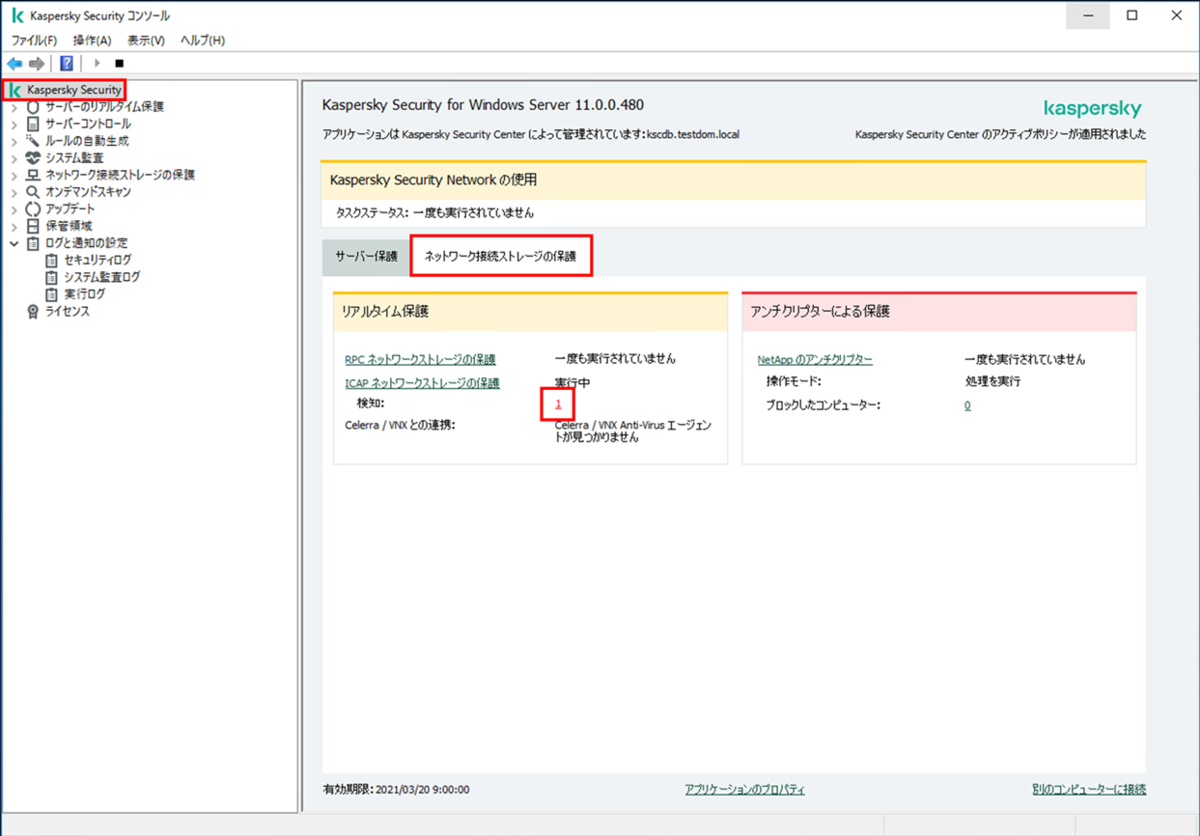Switch to the サーバー保護 tab
This screenshot has width=1200, height=836.
tap(366, 256)
